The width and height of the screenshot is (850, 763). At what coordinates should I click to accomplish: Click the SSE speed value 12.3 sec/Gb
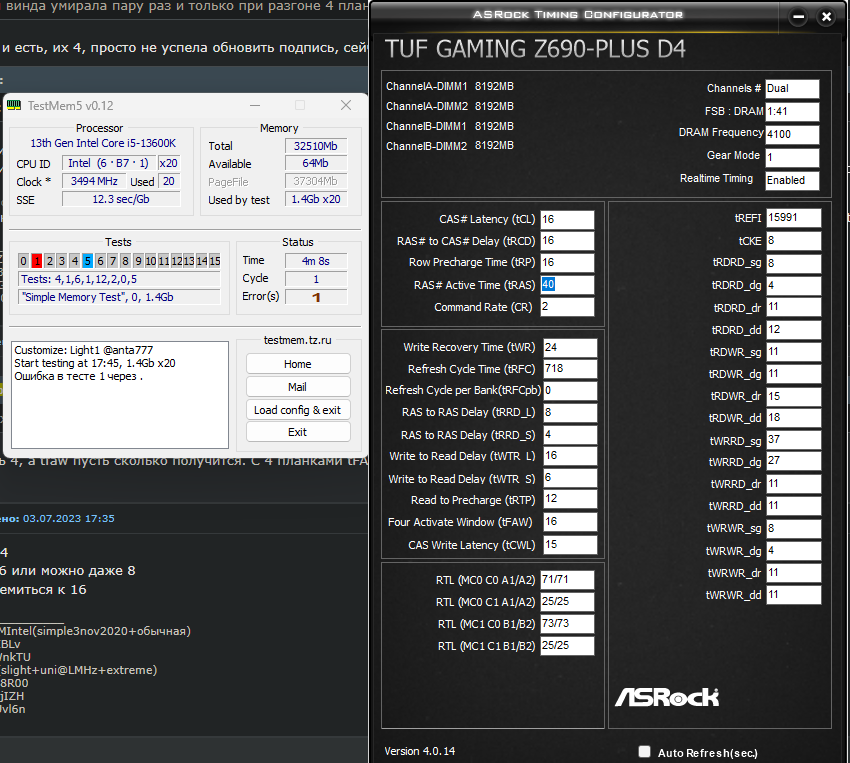click(121, 199)
